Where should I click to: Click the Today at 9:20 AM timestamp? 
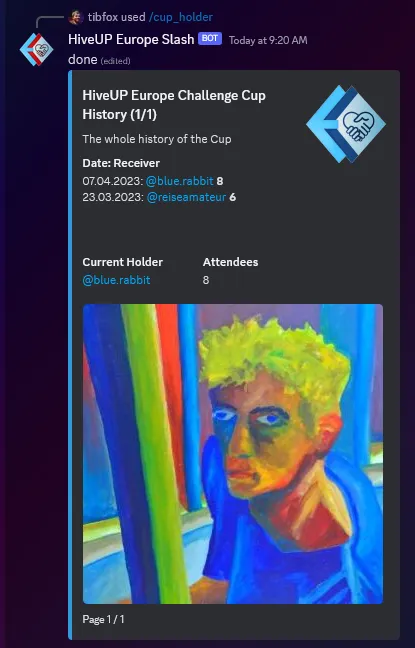(x=268, y=40)
